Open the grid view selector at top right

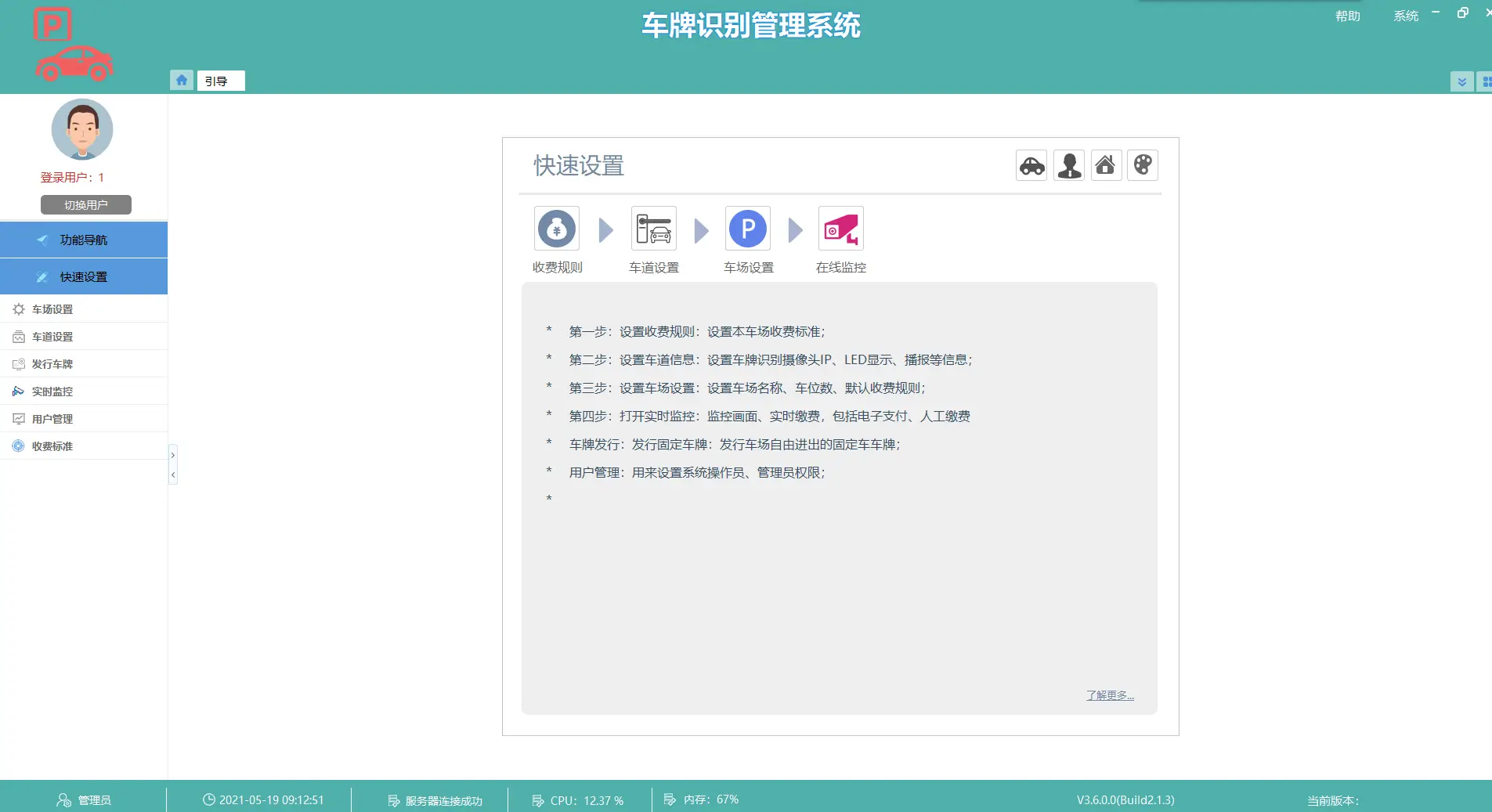1487,81
